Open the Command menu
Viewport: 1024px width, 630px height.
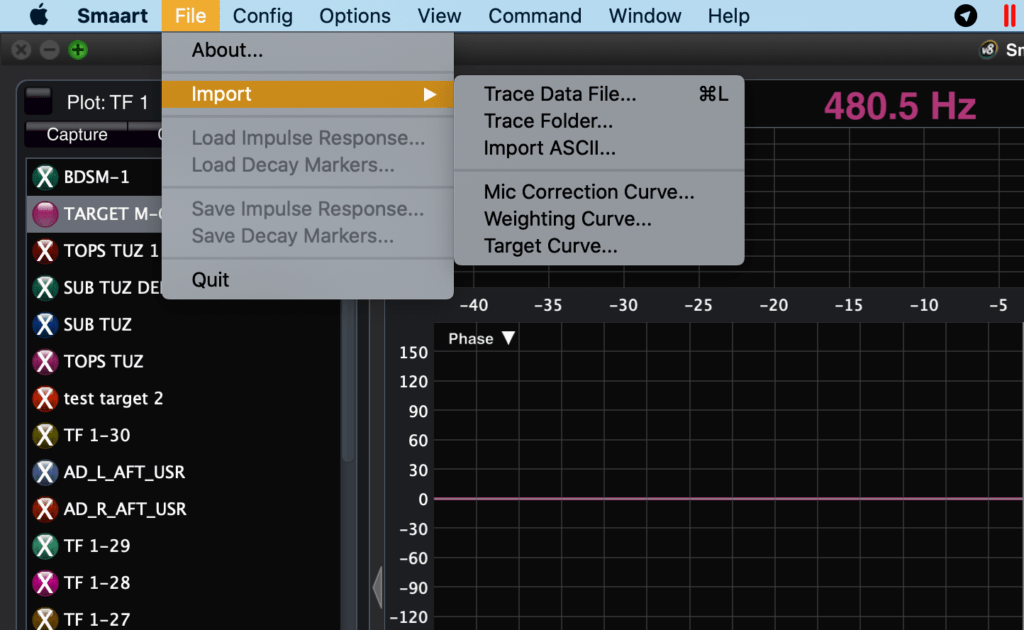point(535,16)
